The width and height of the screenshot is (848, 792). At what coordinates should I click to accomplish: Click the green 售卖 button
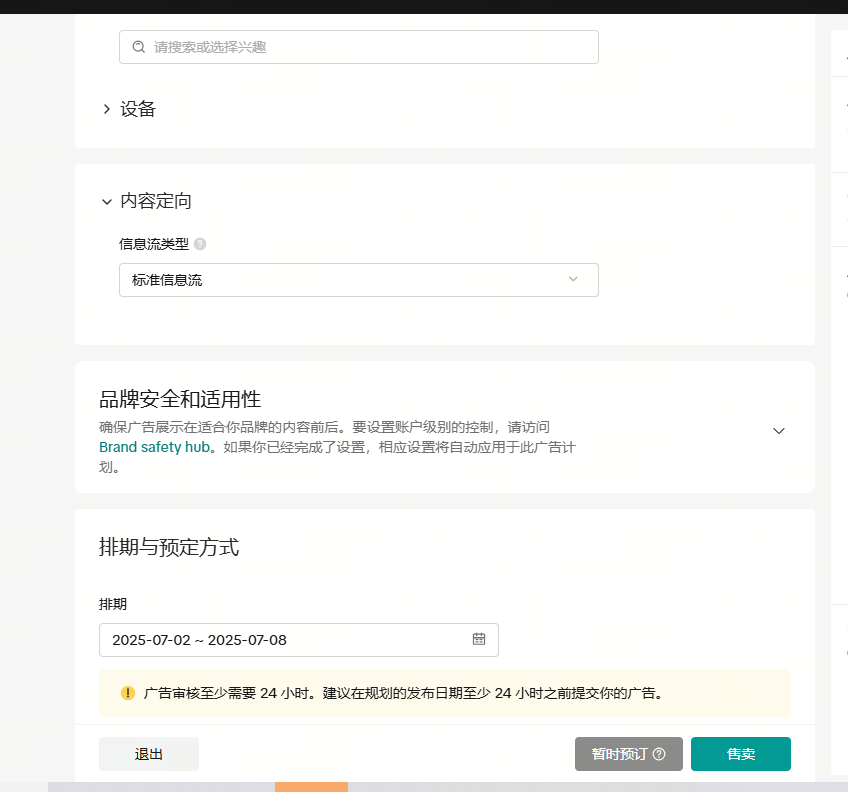740,754
